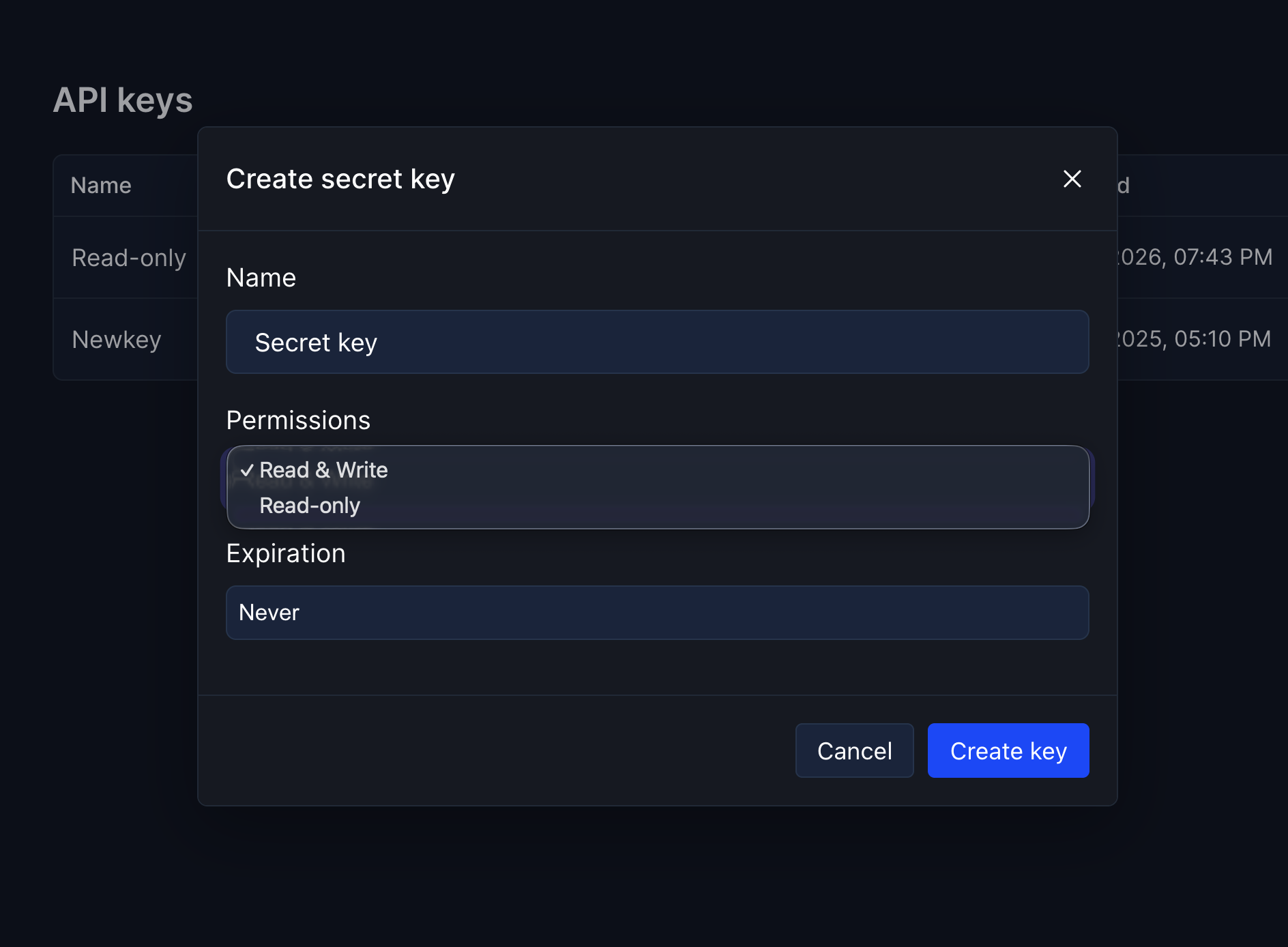Click the timestamp 07:43 PM entry
Screen dimensions: 1288x947
coord(1194,257)
